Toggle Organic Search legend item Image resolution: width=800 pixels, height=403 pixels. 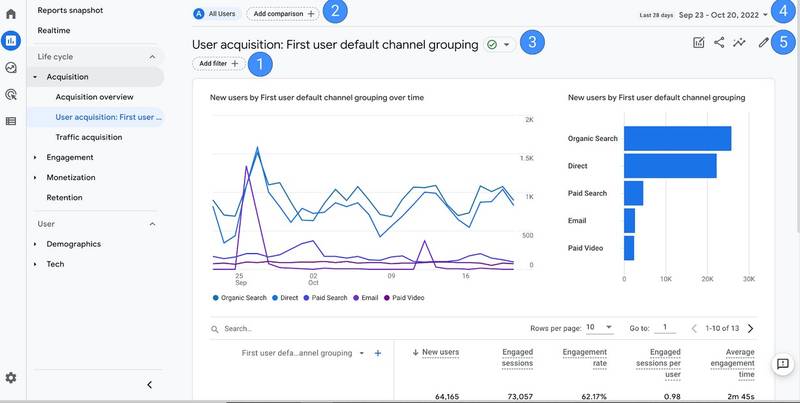[x=239, y=298]
